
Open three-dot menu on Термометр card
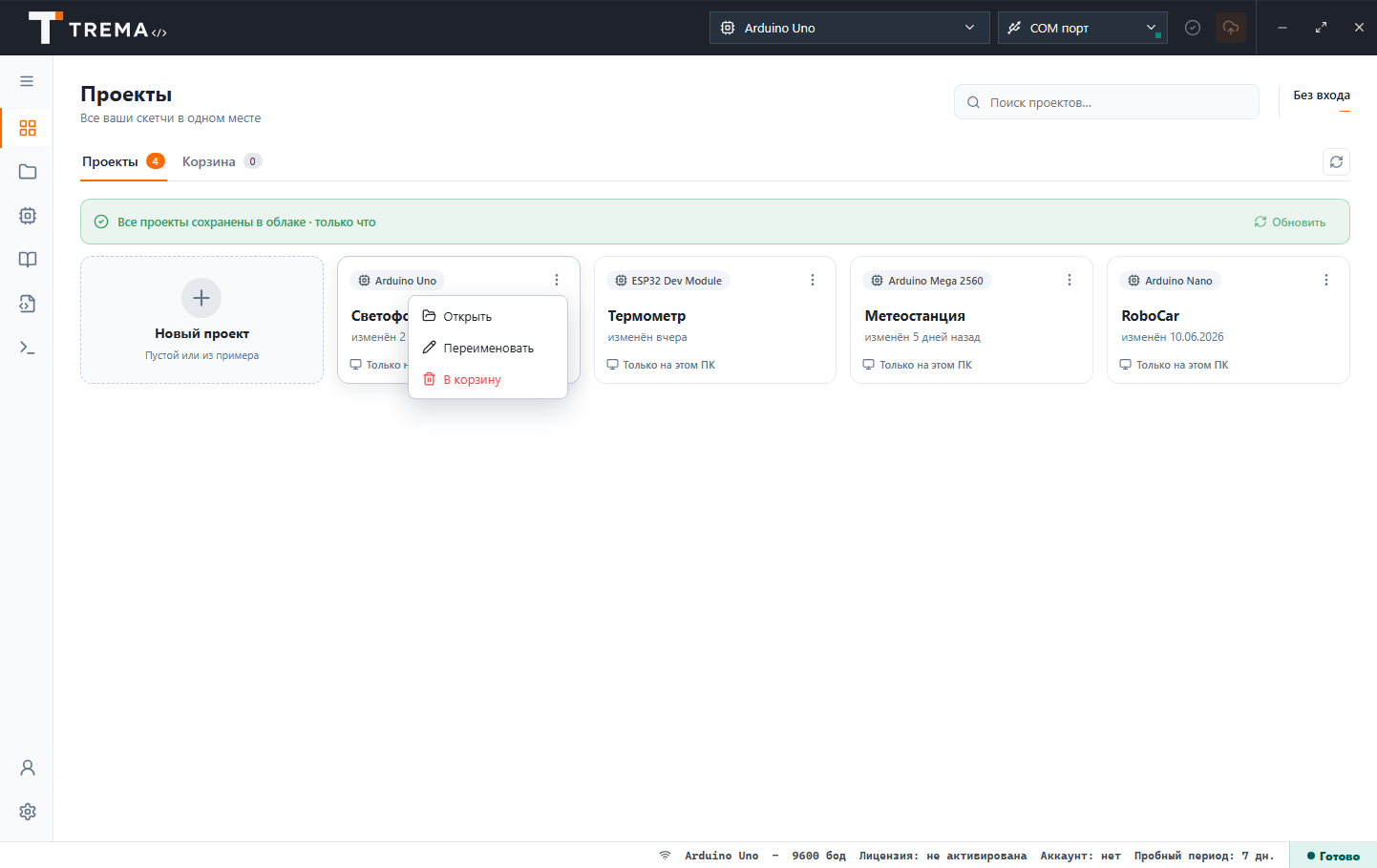click(x=813, y=280)
